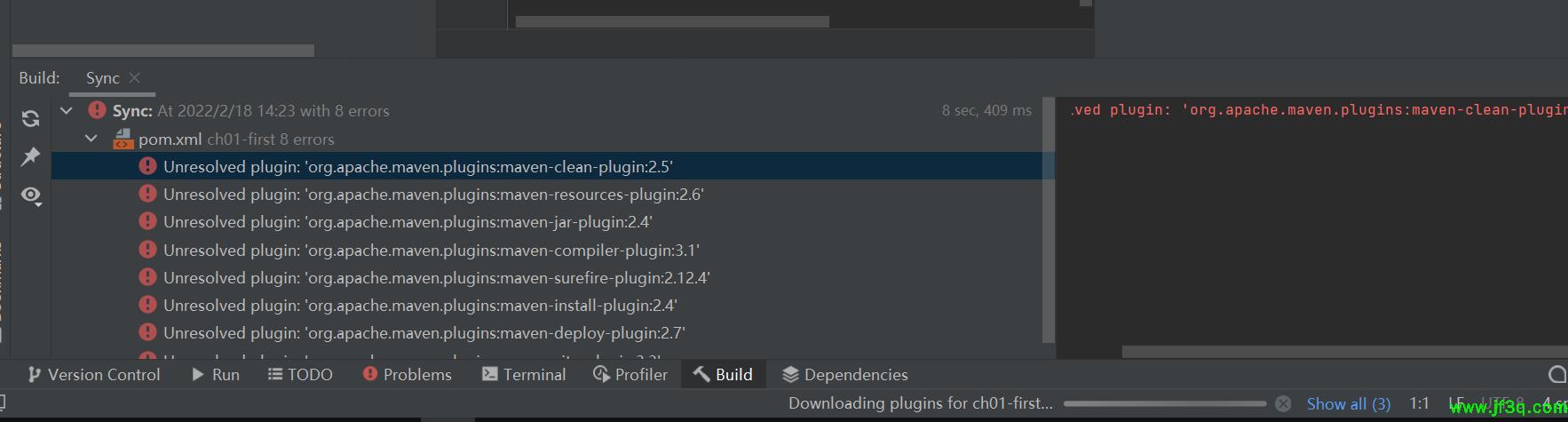The height and width of the screenshot is (422, 1568).
Task: Select the maven-clean-plugin:2.5 unresolved error
Action: point(417,166)
